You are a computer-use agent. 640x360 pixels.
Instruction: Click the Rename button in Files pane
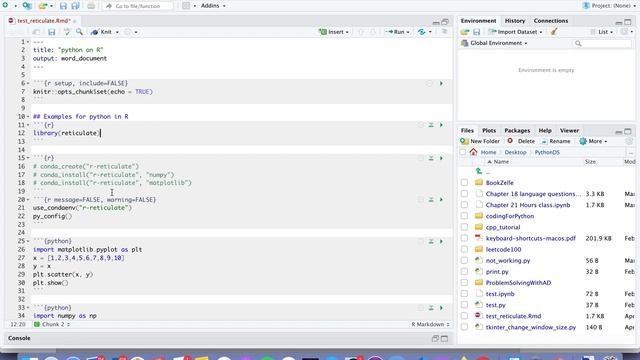(556, 141)
